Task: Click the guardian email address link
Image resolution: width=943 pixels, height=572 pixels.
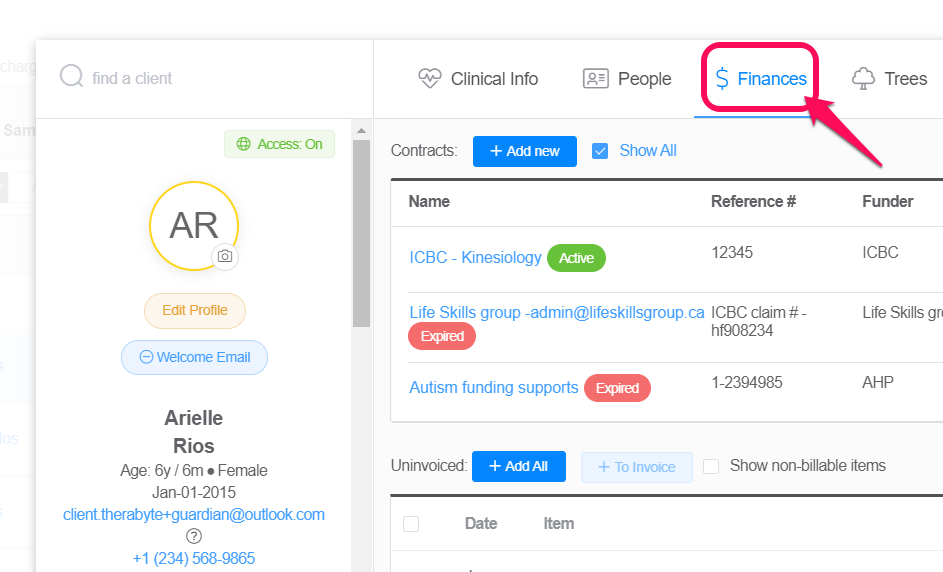Action: point(194,514)
